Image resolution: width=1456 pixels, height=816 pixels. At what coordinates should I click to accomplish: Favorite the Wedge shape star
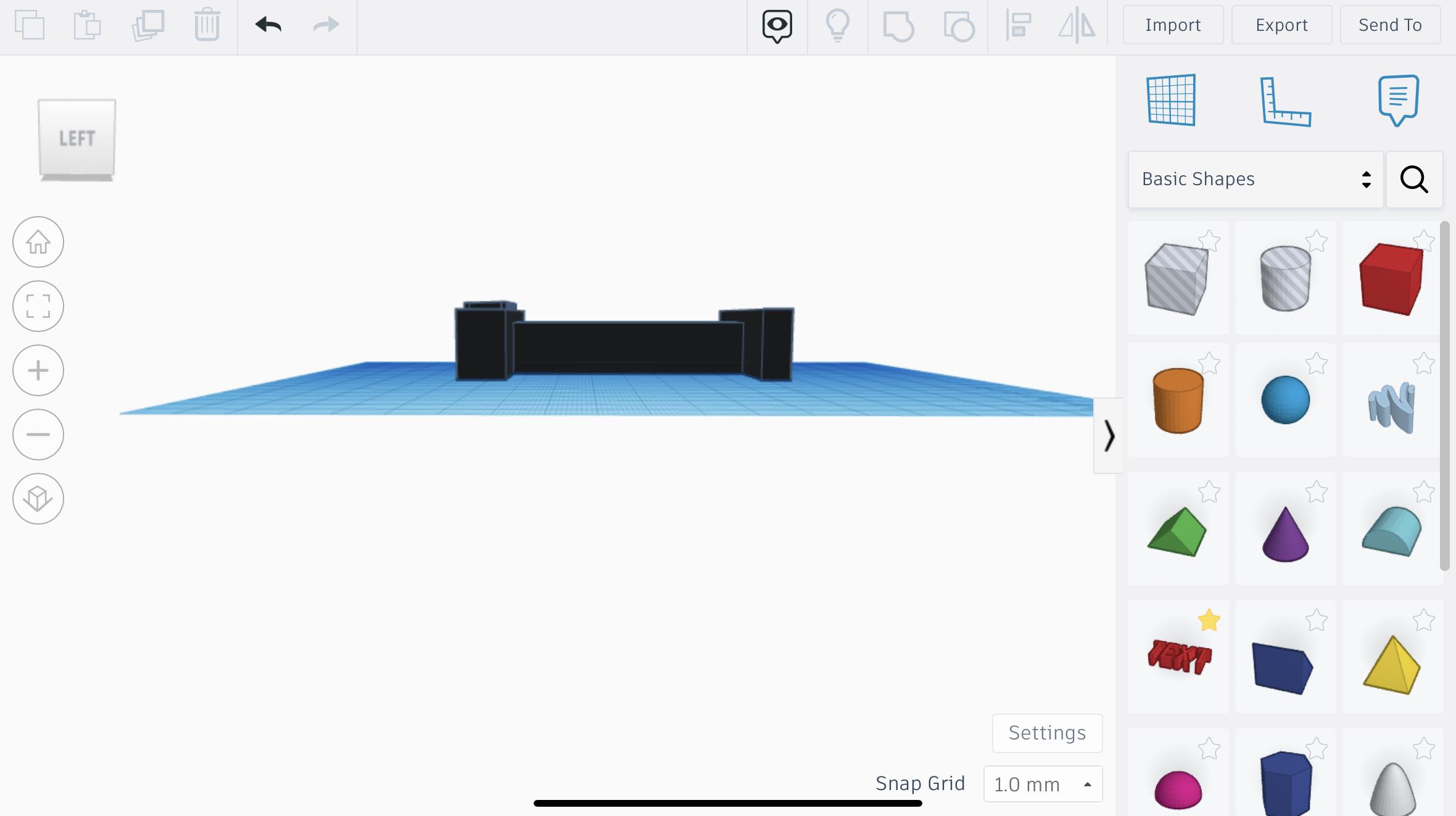pyautogui.click(x=1317, y=620)
